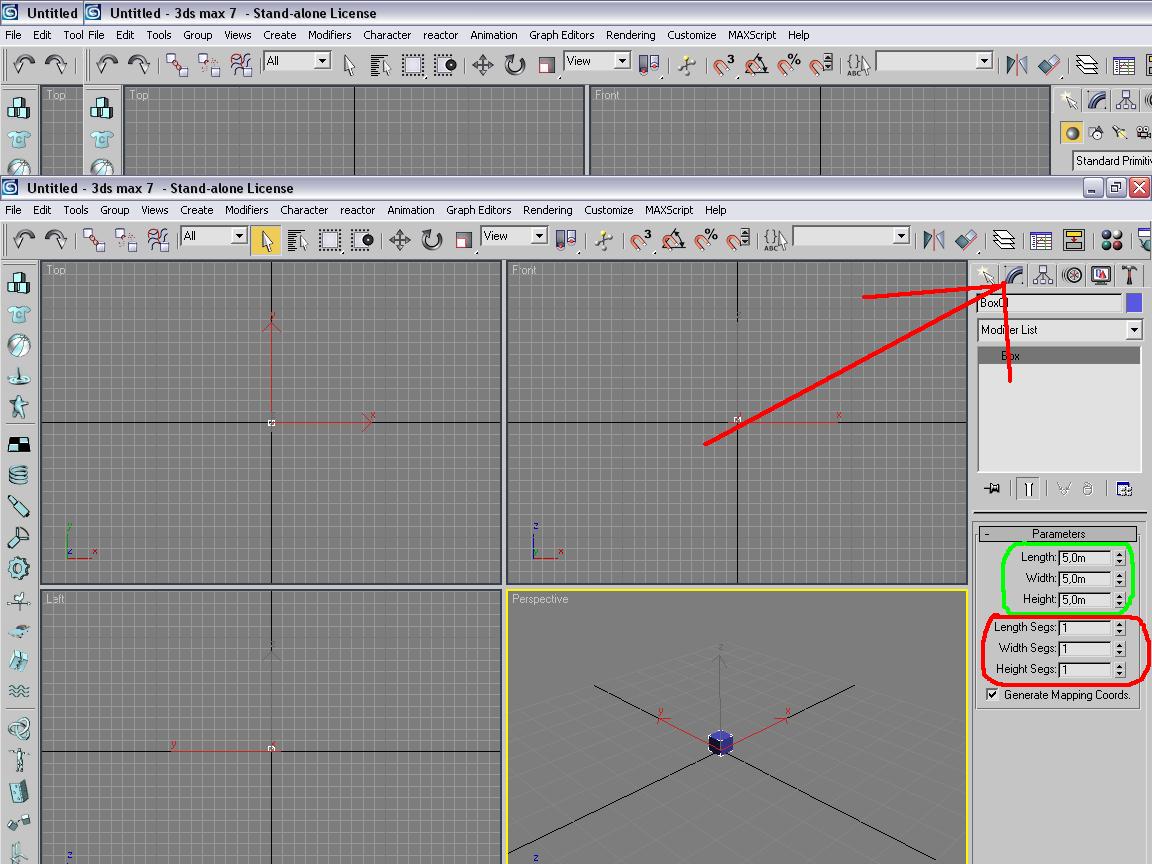Click the Height Segs spinner arrows
The width and height of the screenshot is (1152, 864).
(1120, 669)
